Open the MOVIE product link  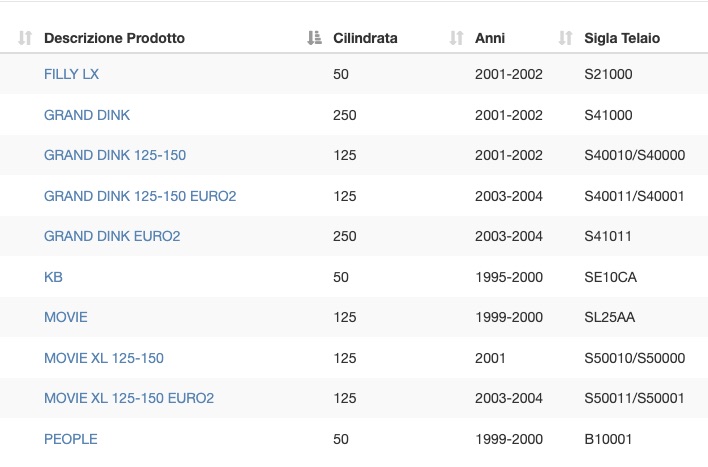click(66, 317)
